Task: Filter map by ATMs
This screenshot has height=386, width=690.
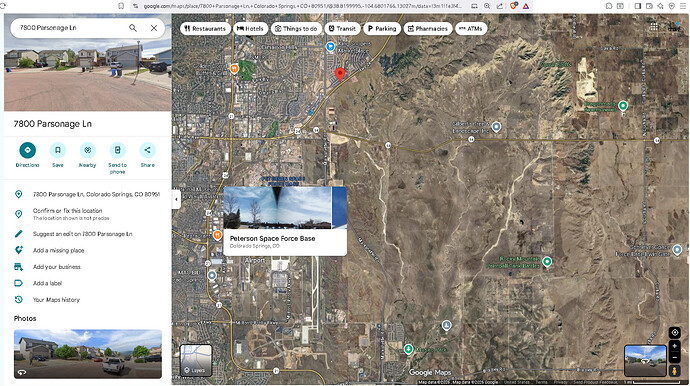Action: pos(471,29)
